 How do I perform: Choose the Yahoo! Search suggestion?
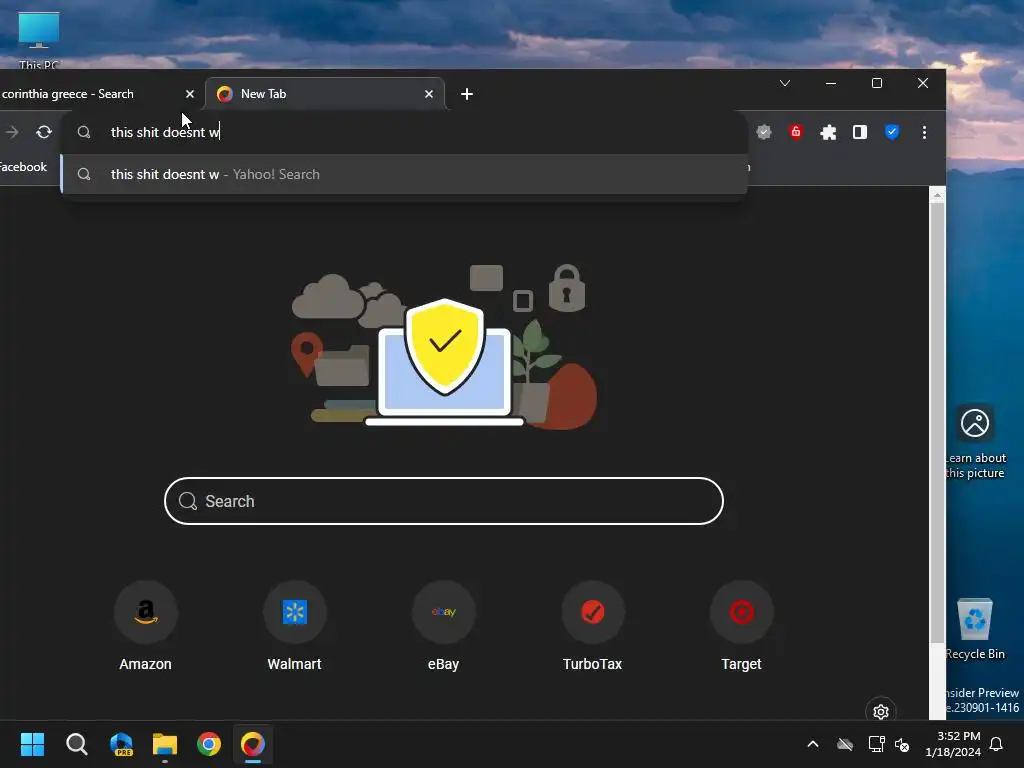point(405,174)
